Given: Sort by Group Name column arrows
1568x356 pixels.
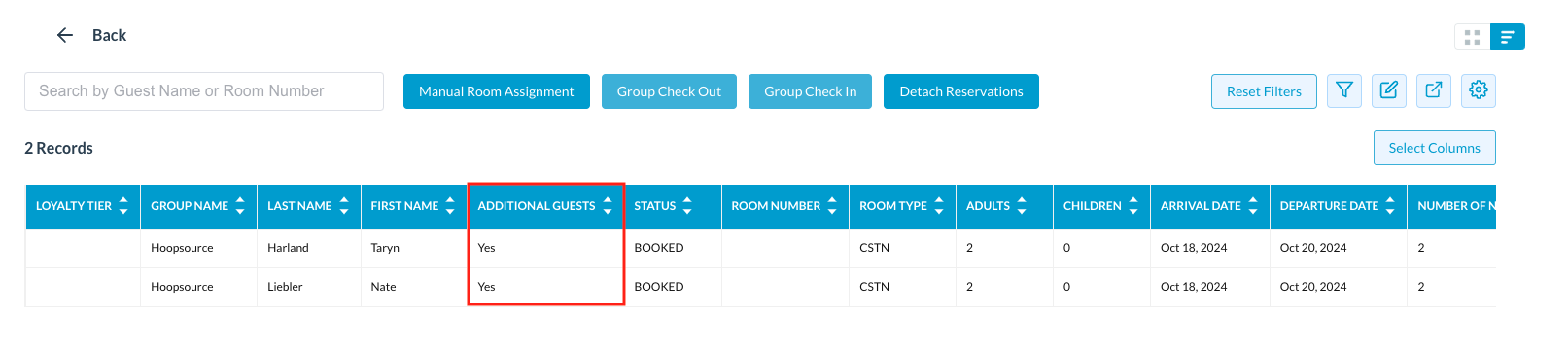Looking at the screenshot, I should pos(240,206).
